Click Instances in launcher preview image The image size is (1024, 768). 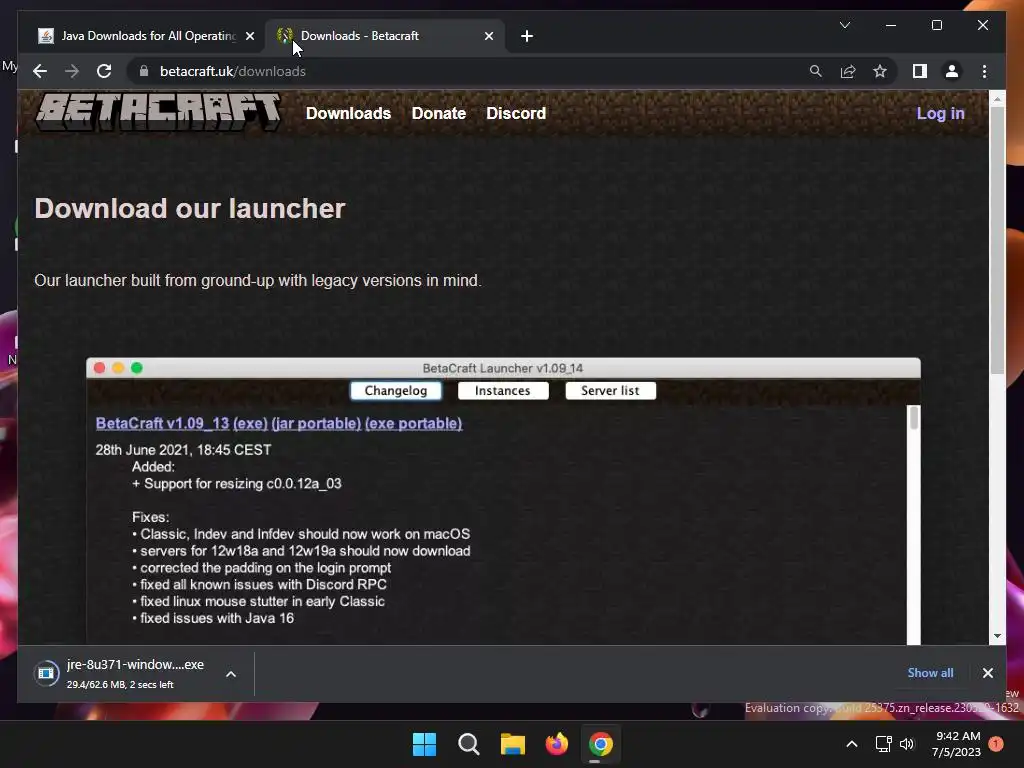pos(503,391)
